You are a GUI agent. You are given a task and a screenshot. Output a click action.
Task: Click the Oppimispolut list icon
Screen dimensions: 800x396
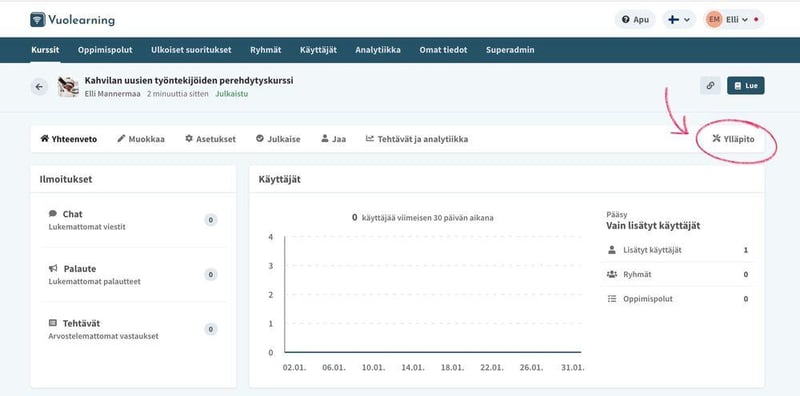click(612, 299)
